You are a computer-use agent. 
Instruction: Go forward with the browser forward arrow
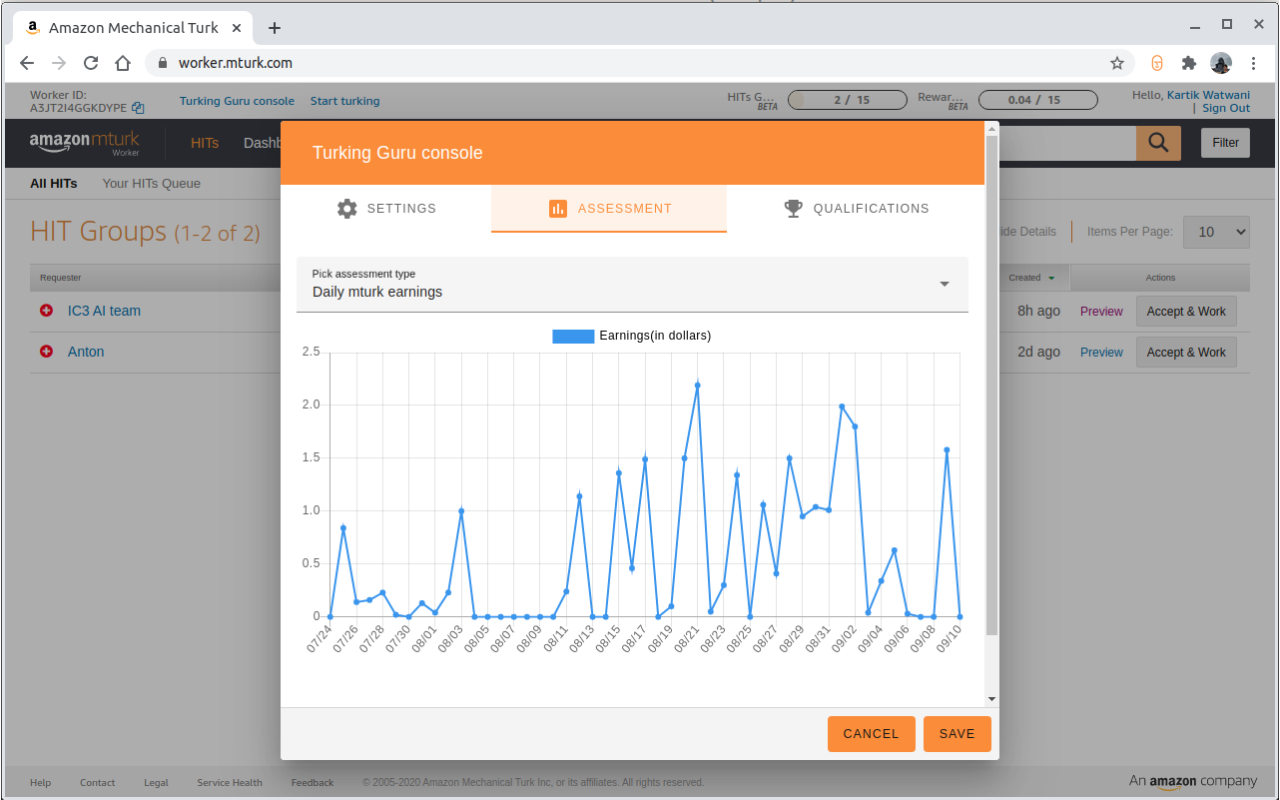[59, 63]
